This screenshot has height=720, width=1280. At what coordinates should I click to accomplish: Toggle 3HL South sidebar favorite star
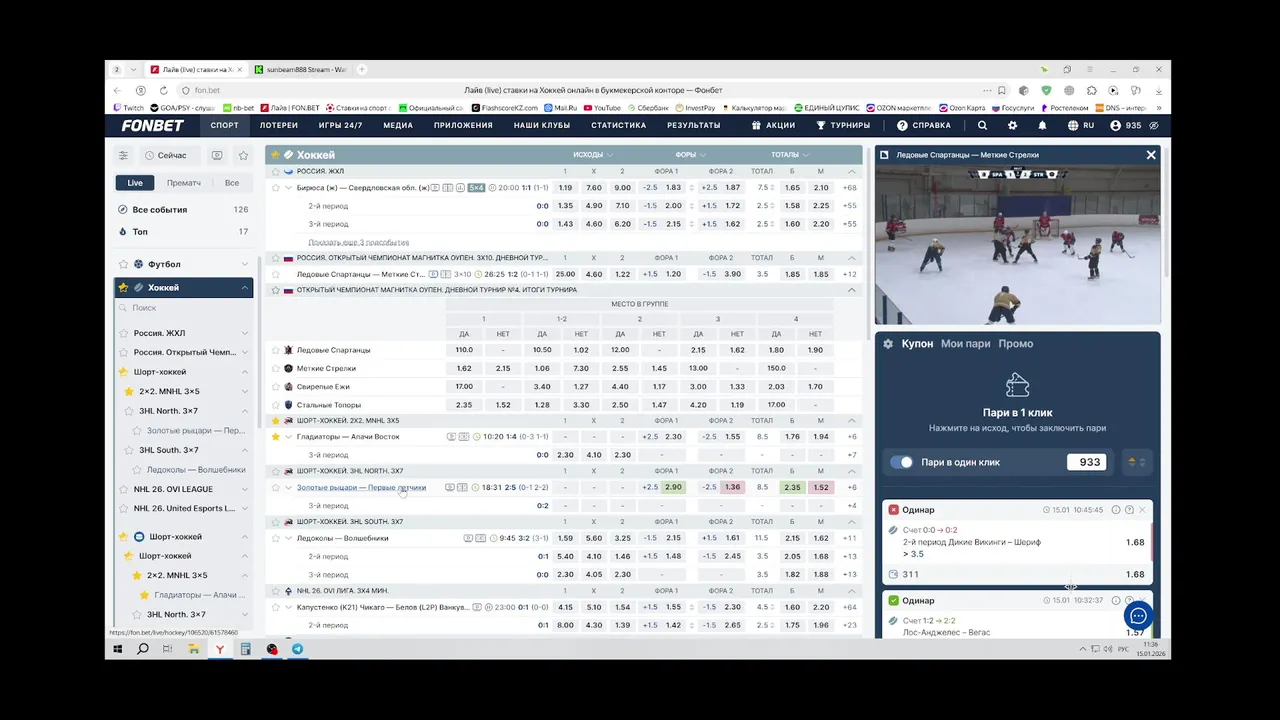tap(129, 450)
